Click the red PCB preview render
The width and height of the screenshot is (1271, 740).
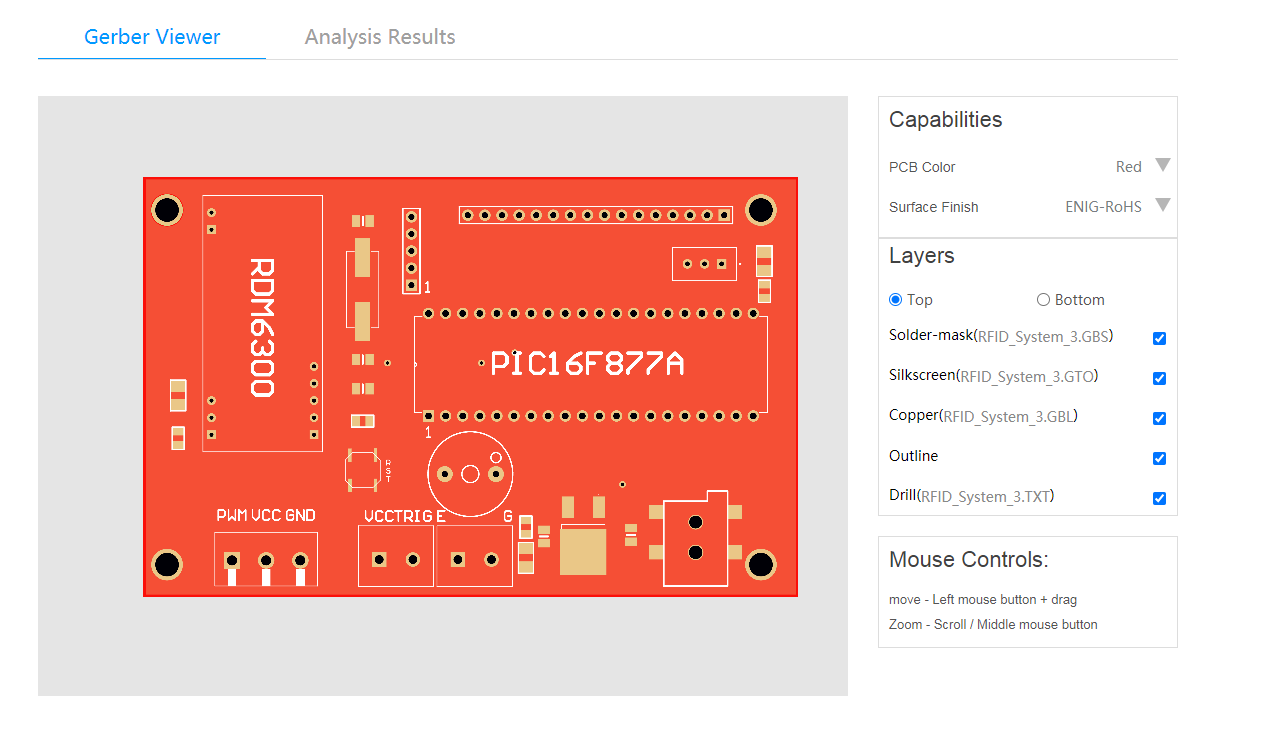[x=470, y=387]
